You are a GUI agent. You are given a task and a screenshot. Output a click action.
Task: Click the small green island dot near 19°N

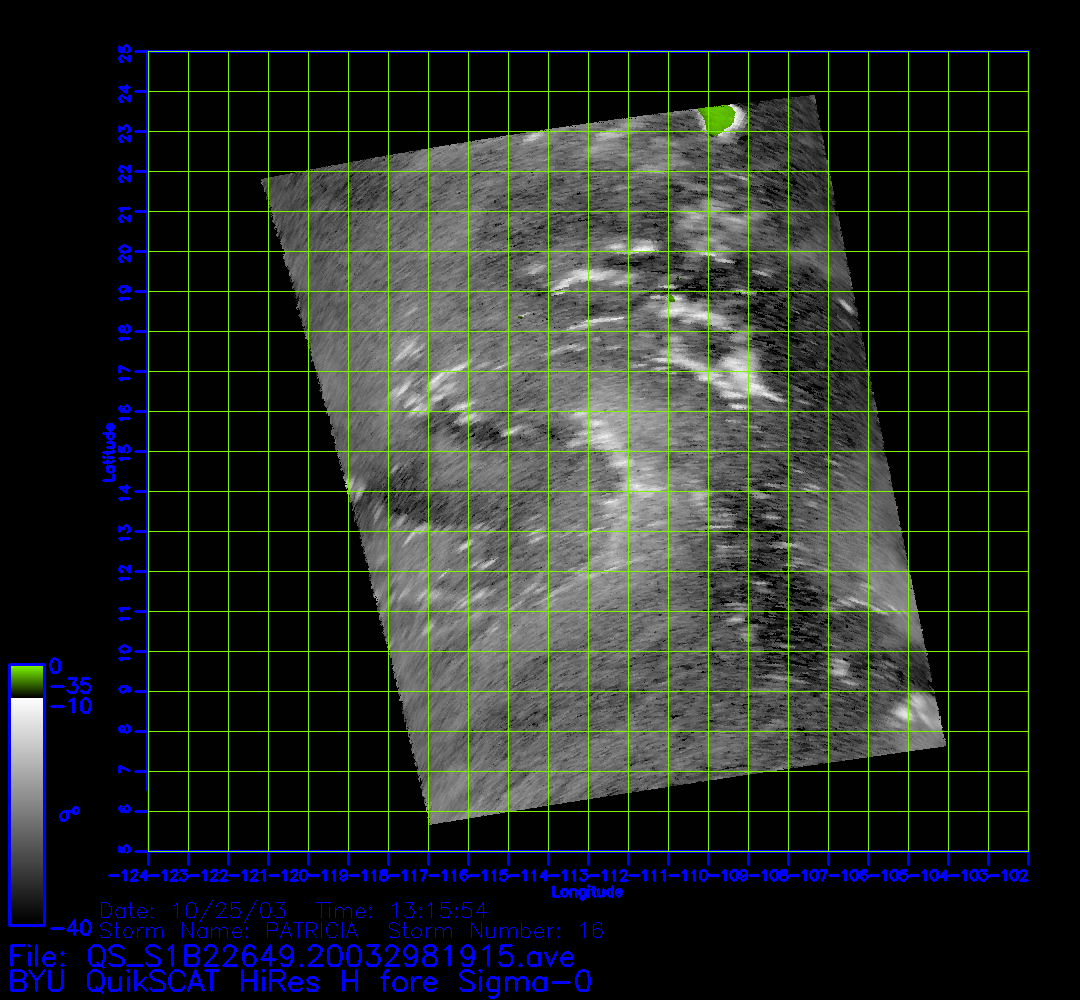[671, 297]
